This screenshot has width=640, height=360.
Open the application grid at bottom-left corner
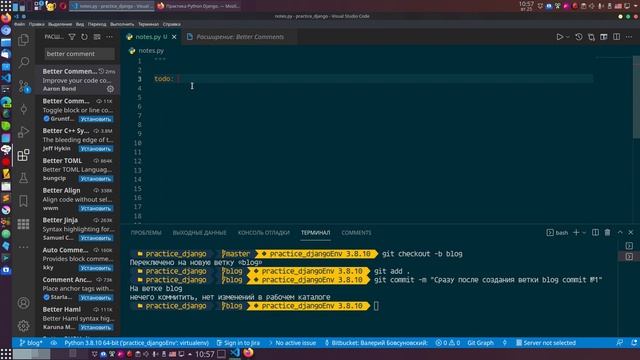click(6, 354)
